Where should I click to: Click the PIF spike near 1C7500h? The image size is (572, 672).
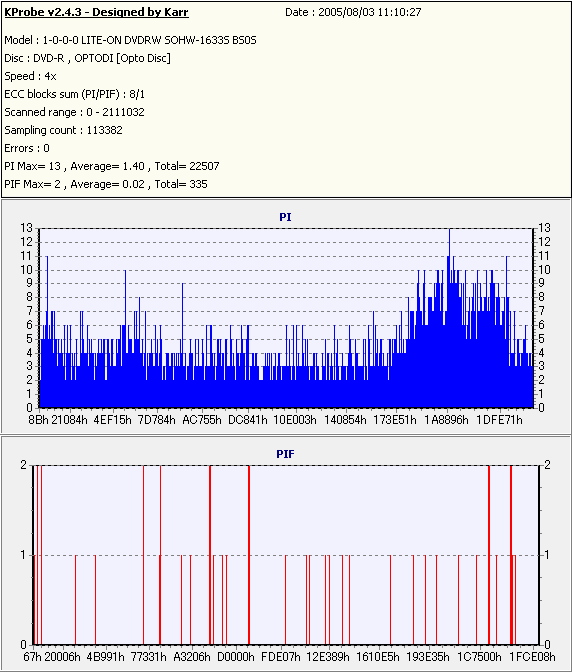[x=489, y=555]
